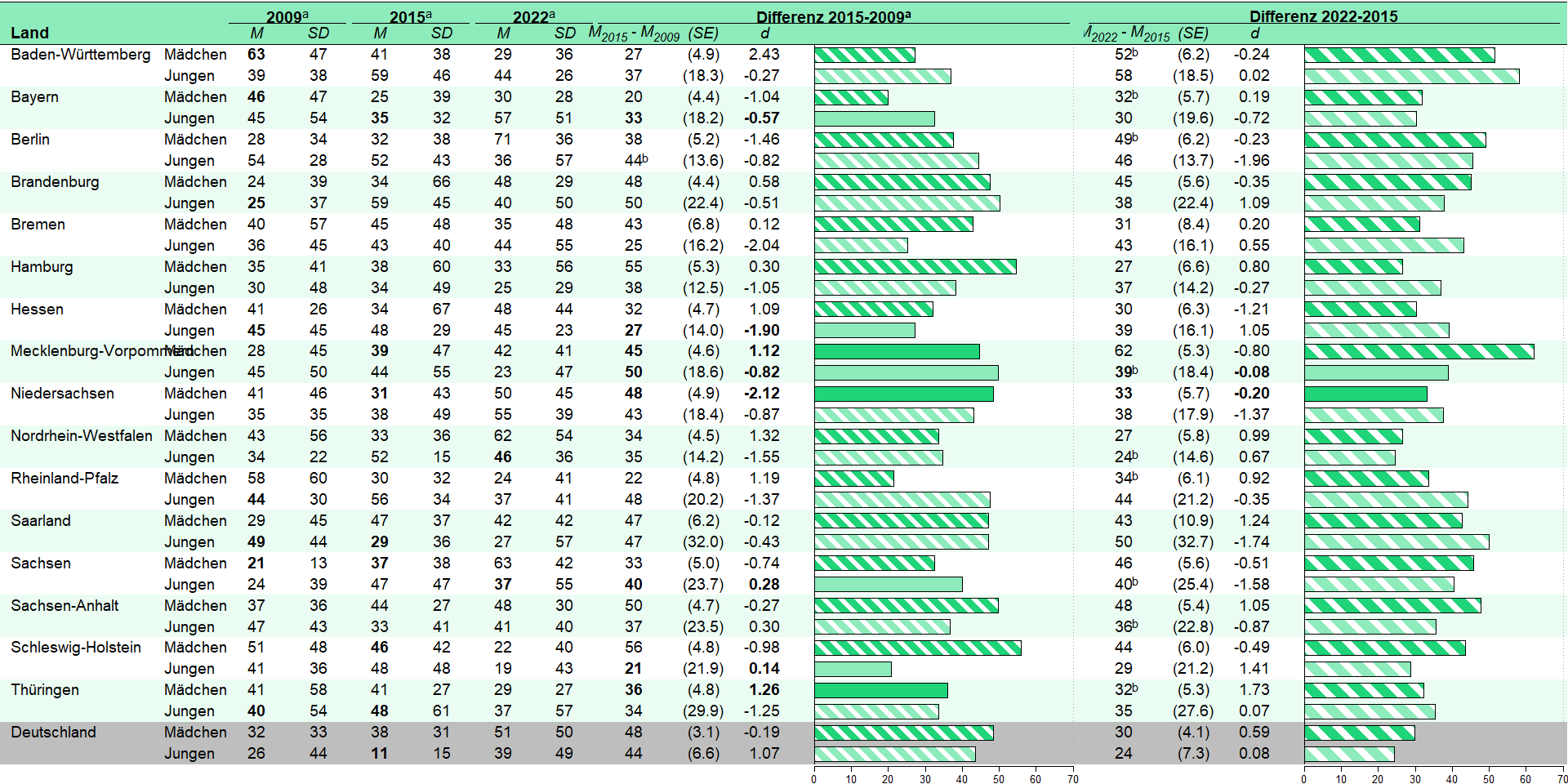Select the Nordrhein-Westfalen row label
The height and width of the screenshot is (784, 1568).
(x=82, y=436)
